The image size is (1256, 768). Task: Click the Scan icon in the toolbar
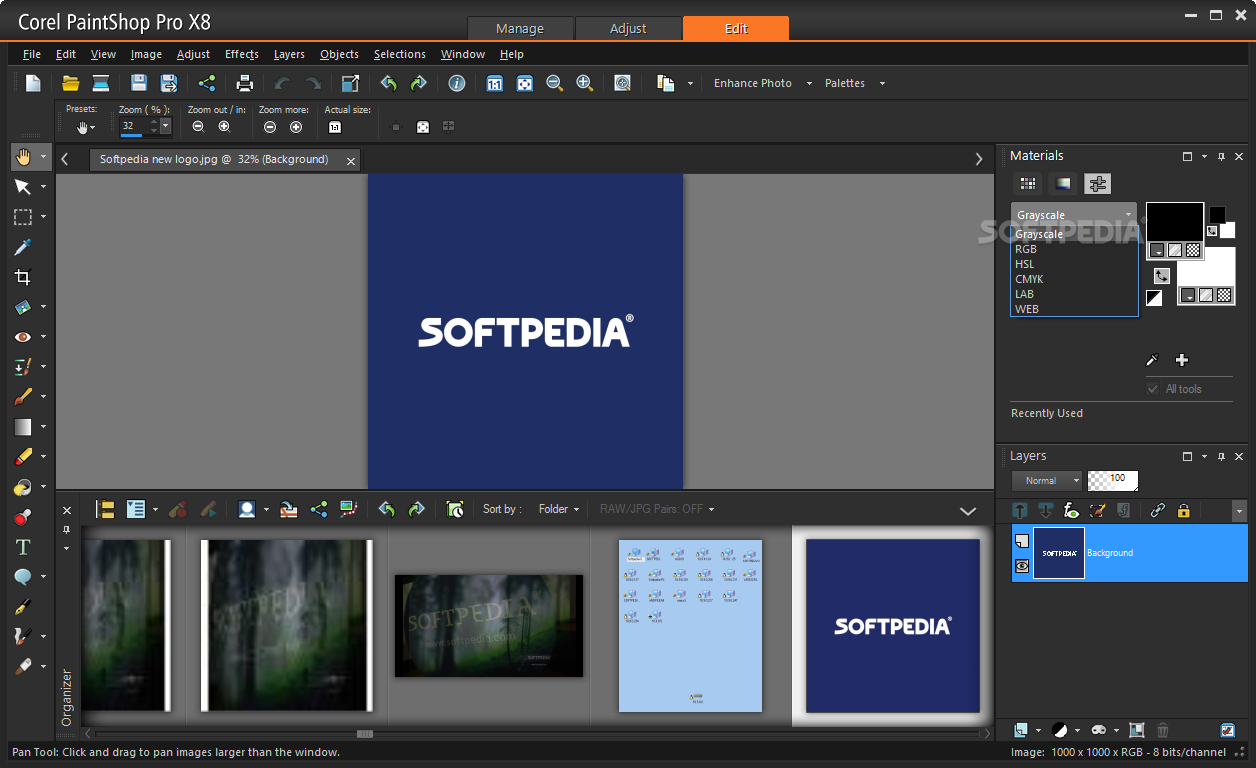coord(101,83)
